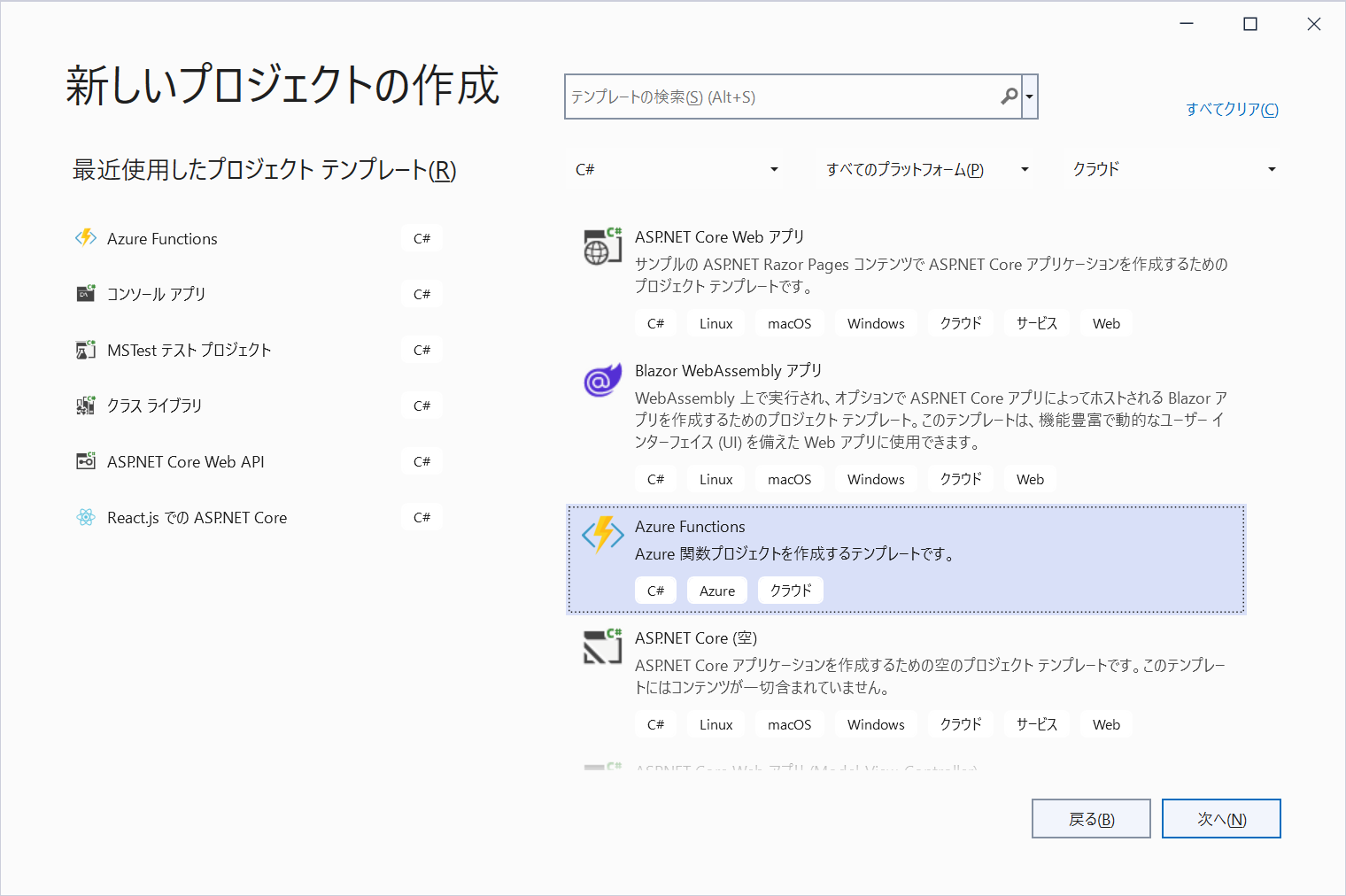Open the すべてのプラットフォーム platform dropdown

tap(927, 169)
